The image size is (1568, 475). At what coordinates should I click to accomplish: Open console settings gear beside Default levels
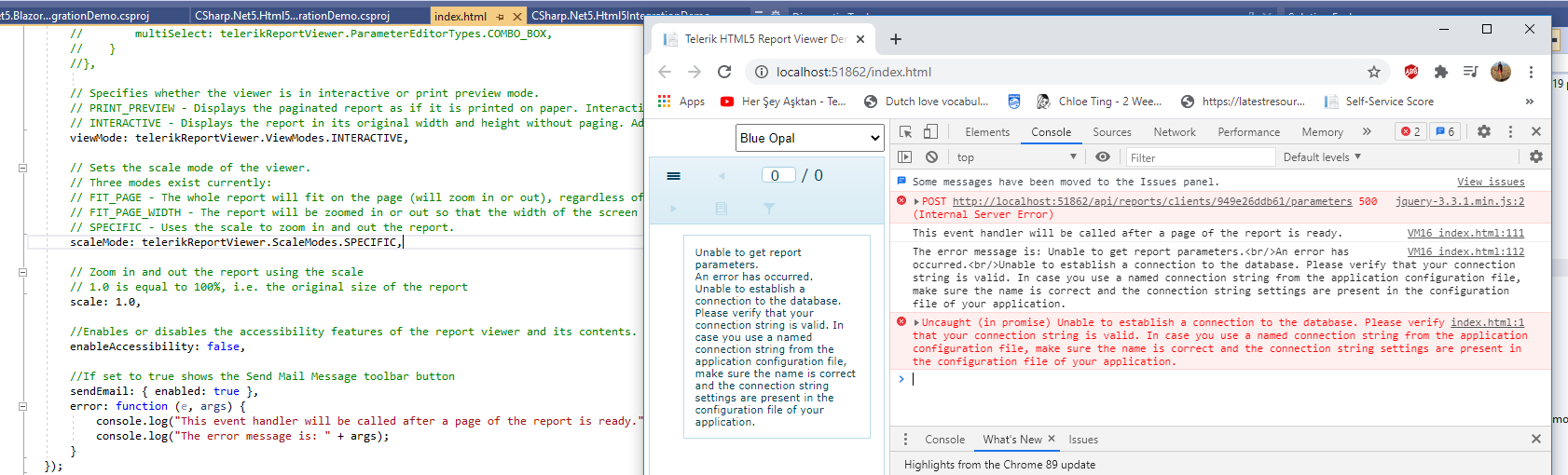[1535, 157]
